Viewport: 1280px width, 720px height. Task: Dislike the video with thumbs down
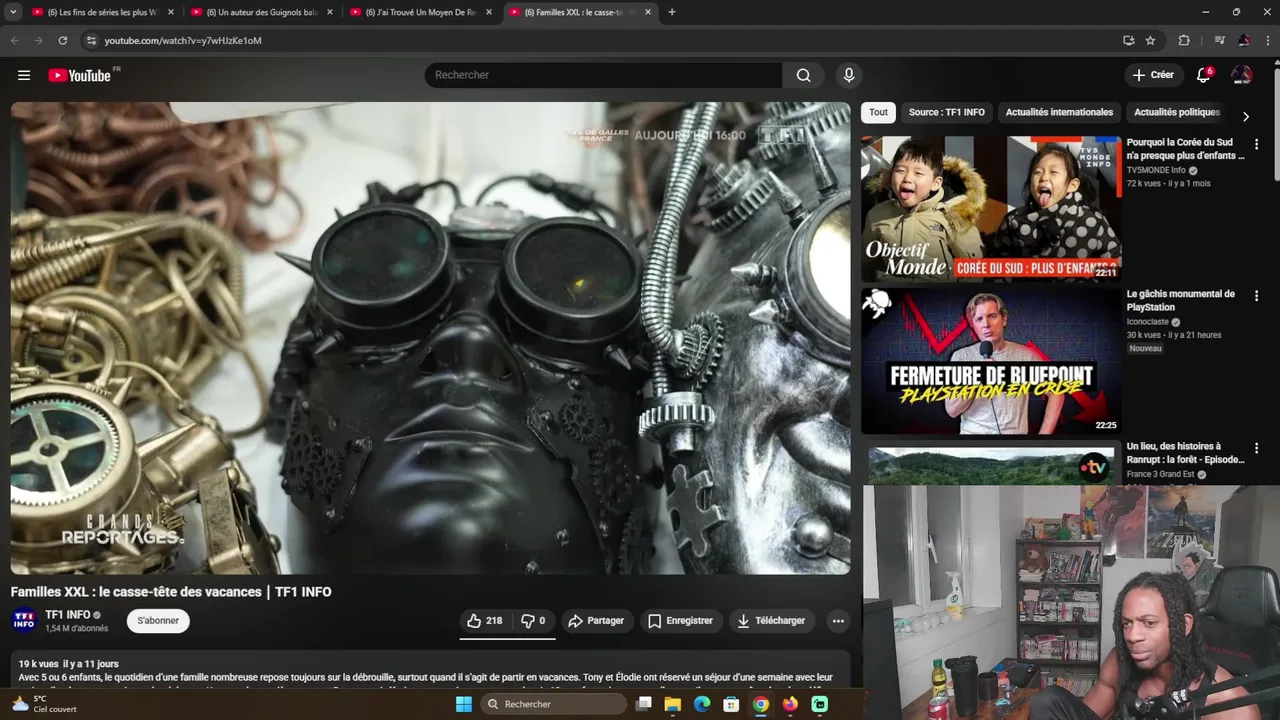tap(534, 621)
